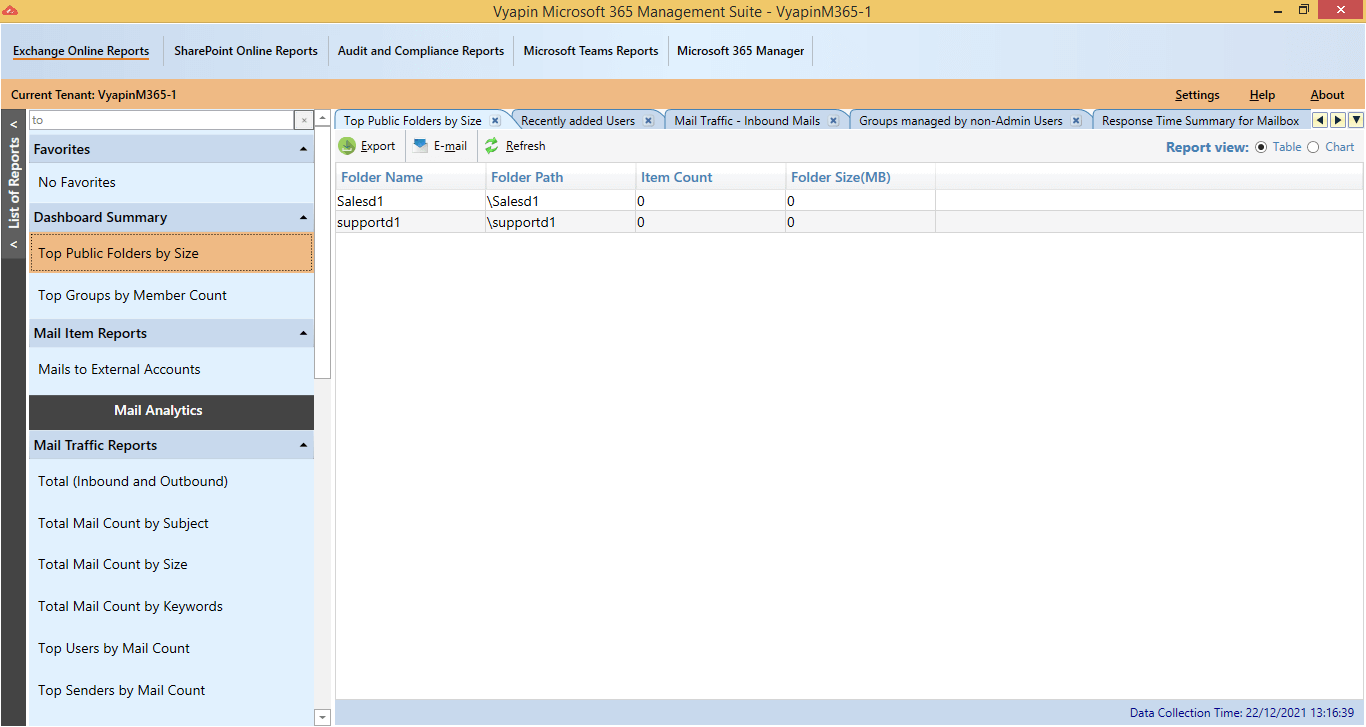This screenshot has width=1366, height=727.
Task: Open Audit and Compliance Reports module
Action: click(x=421, y=51)
